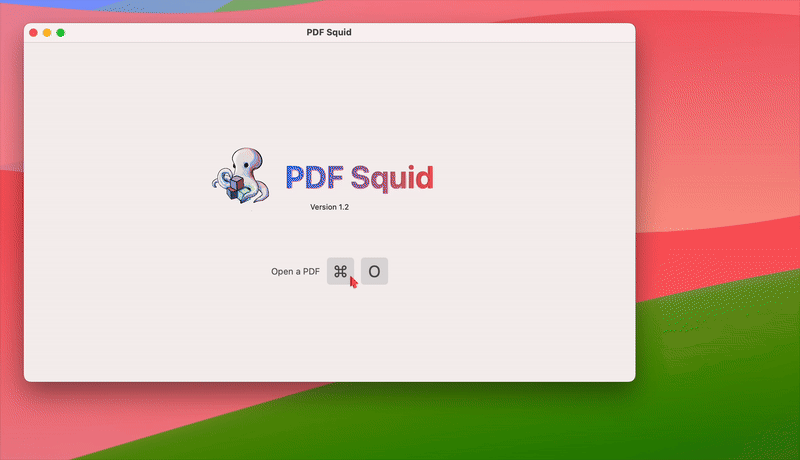
Task: Click the squid mascot logo image
Action: point(240,175)
